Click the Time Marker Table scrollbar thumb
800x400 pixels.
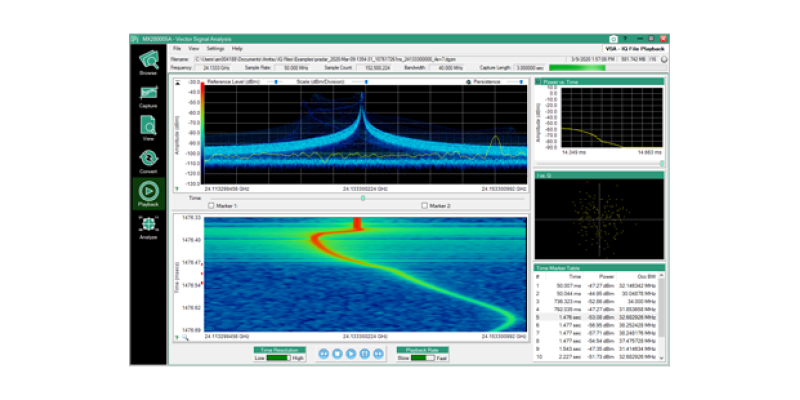[662, 307]
